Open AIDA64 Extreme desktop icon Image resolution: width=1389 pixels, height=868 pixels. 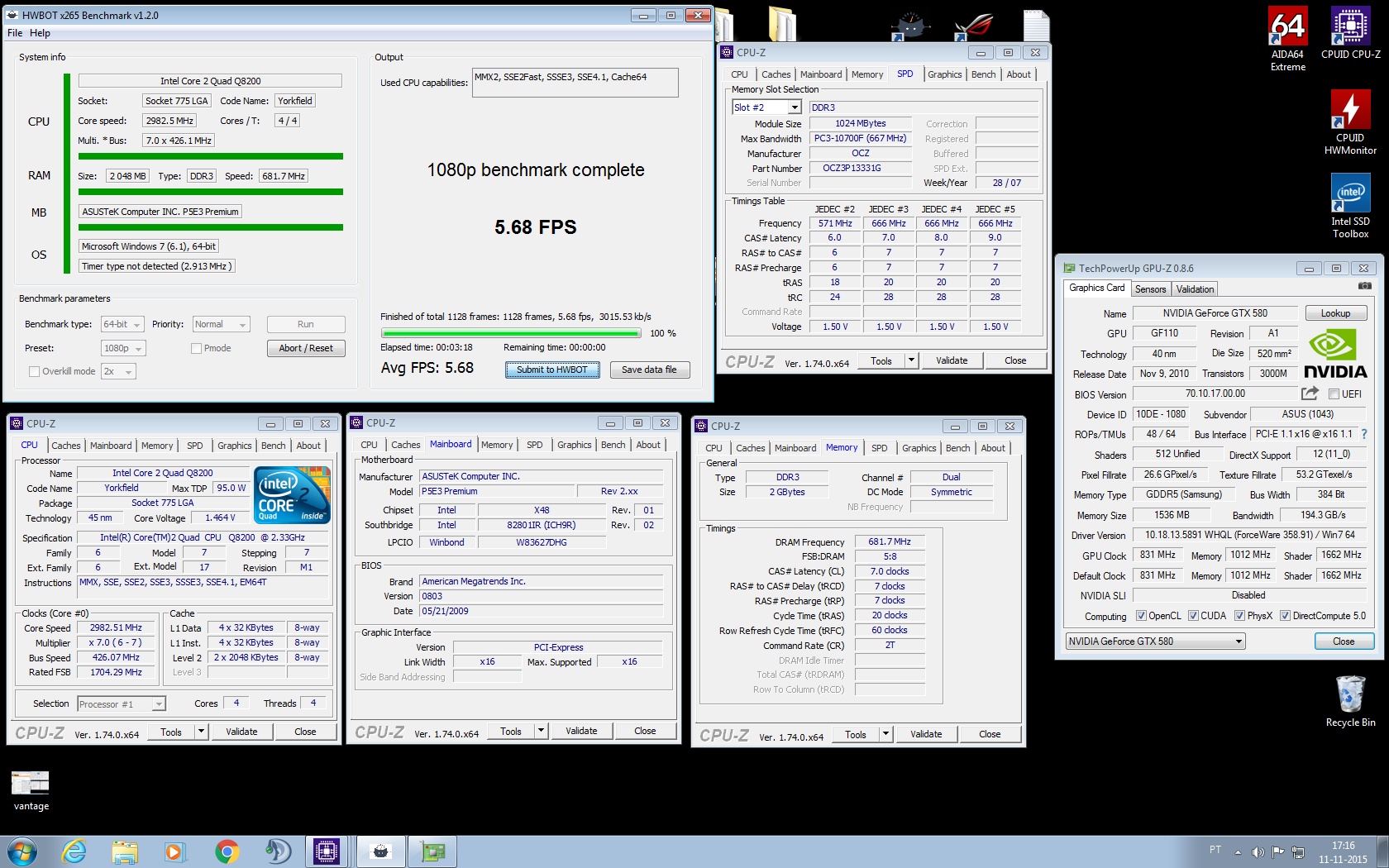1287,39
